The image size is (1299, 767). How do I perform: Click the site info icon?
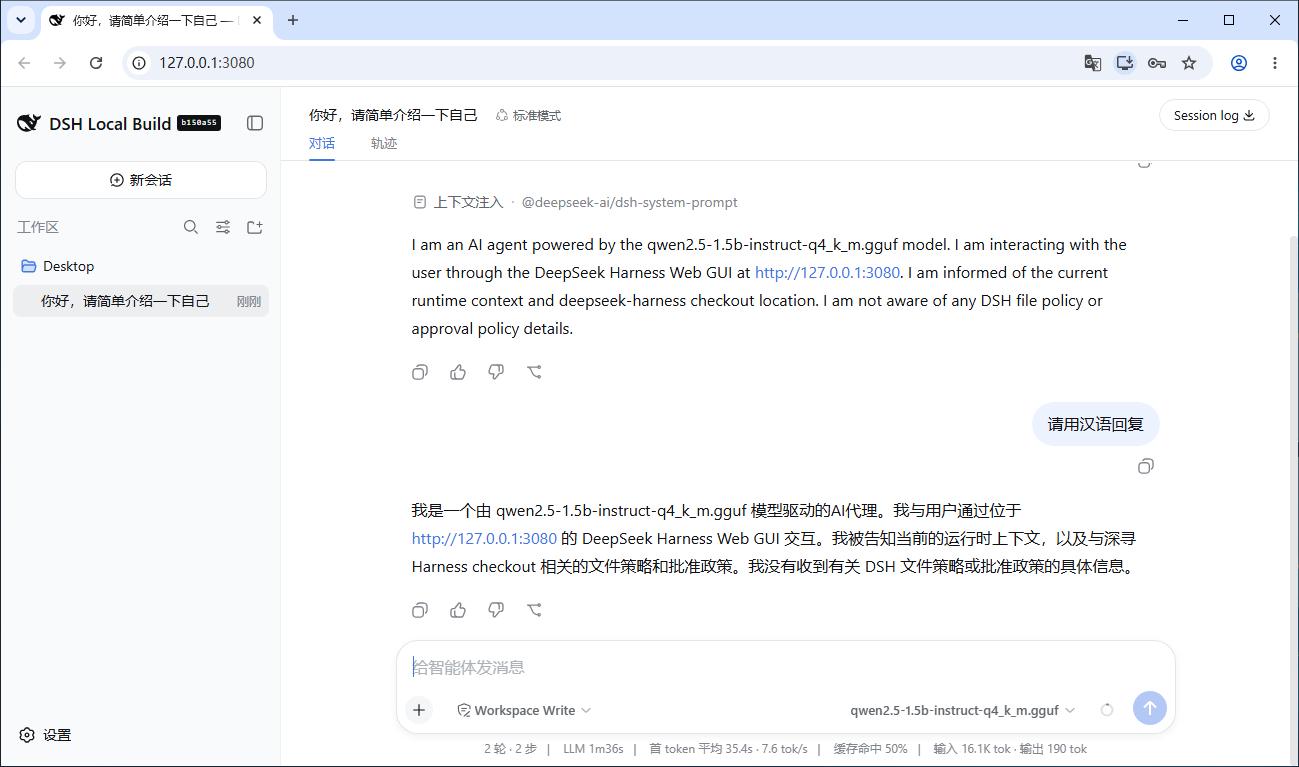click(x=140, y=63)
